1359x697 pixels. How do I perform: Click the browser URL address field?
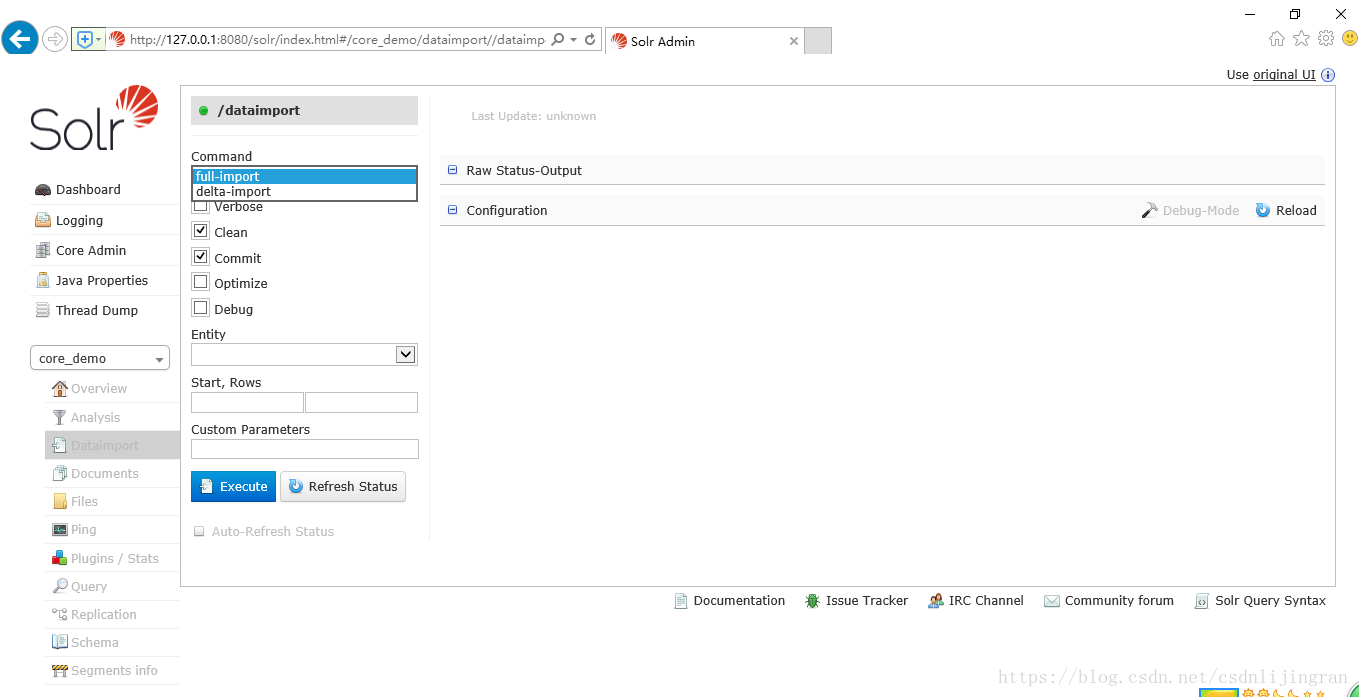[337, 40]
